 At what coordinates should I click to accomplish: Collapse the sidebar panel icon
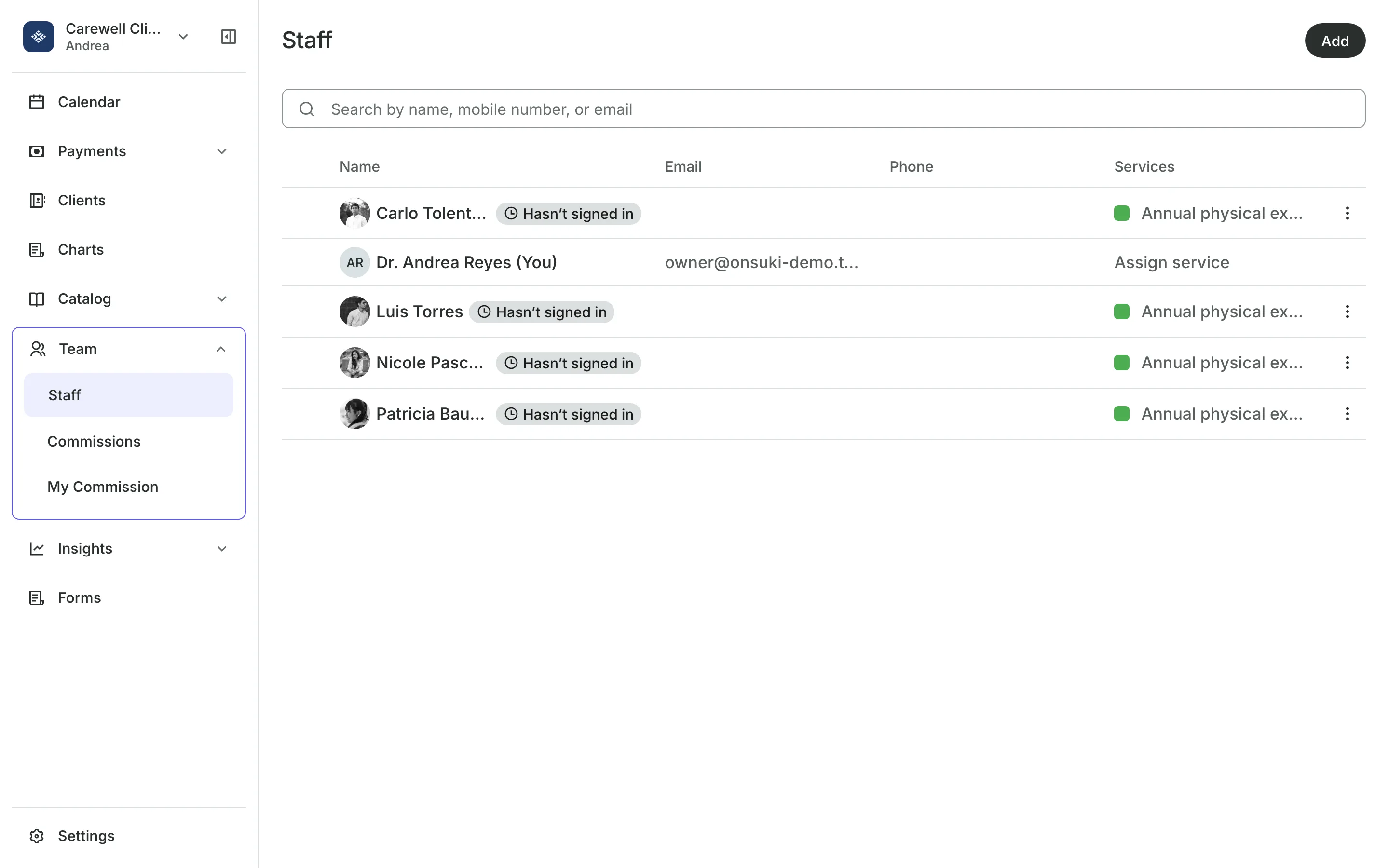229,37
